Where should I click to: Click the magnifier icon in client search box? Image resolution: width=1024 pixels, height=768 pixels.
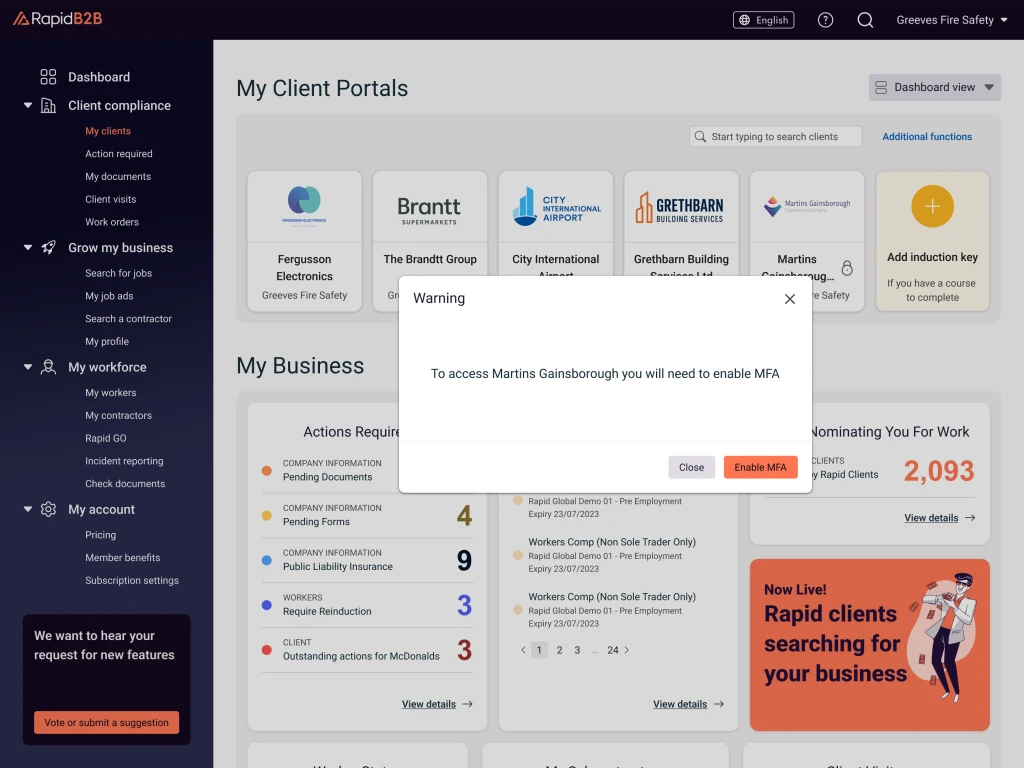700,136
